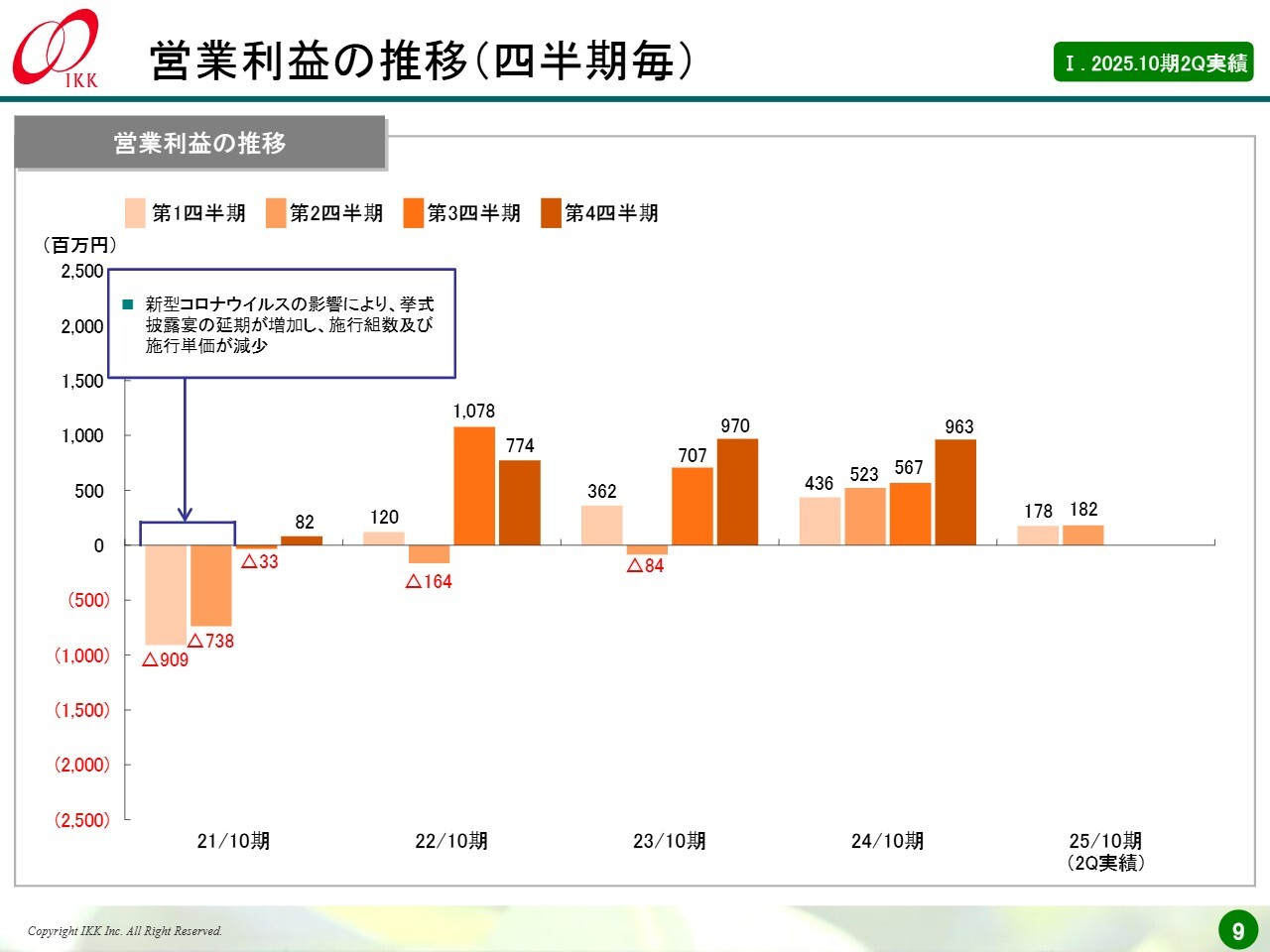Click the slide title 営業利益の推移(四半期毎)
Viewport: 1270px width, 952px height.
[x=422, y=60]
